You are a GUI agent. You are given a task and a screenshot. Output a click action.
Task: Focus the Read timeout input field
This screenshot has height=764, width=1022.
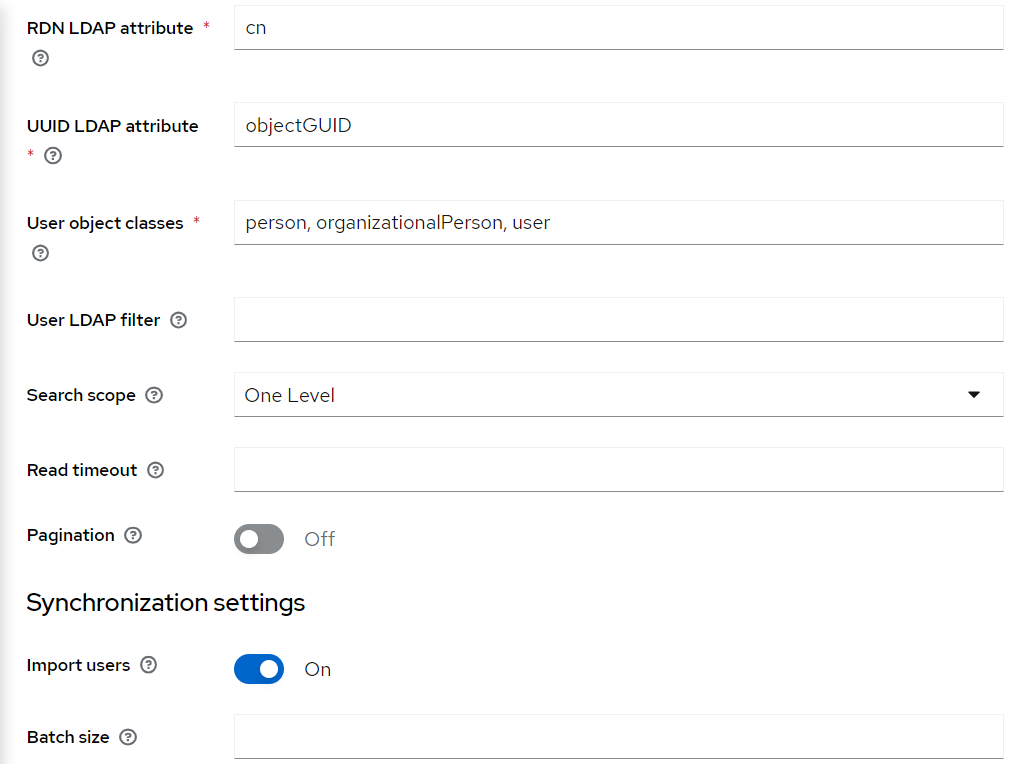point(618,469)
